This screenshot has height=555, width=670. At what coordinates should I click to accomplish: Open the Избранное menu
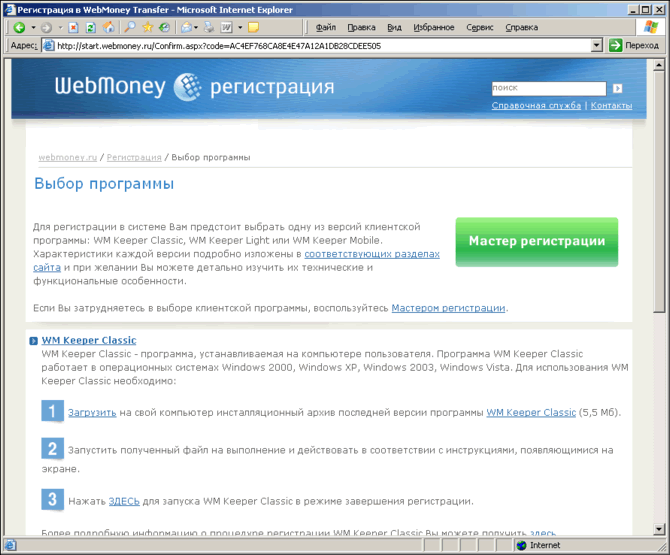point(433,27)
